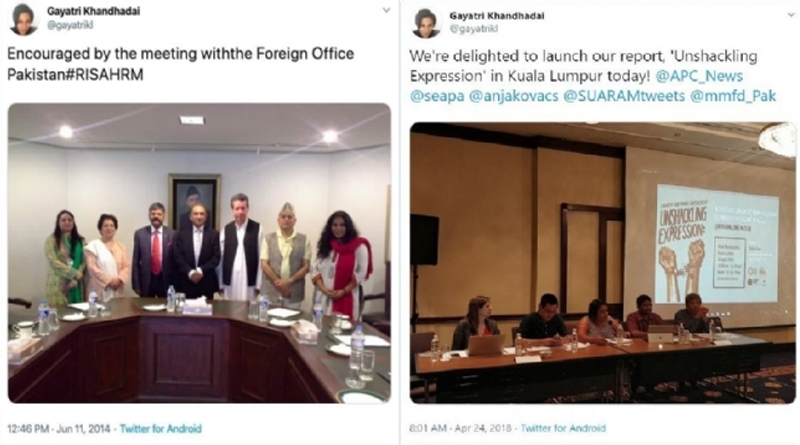Image resolution: width=800 pixels, height=445 pixels.
Task: Expand the left tweet's options chevron
Action: point(386,10)
